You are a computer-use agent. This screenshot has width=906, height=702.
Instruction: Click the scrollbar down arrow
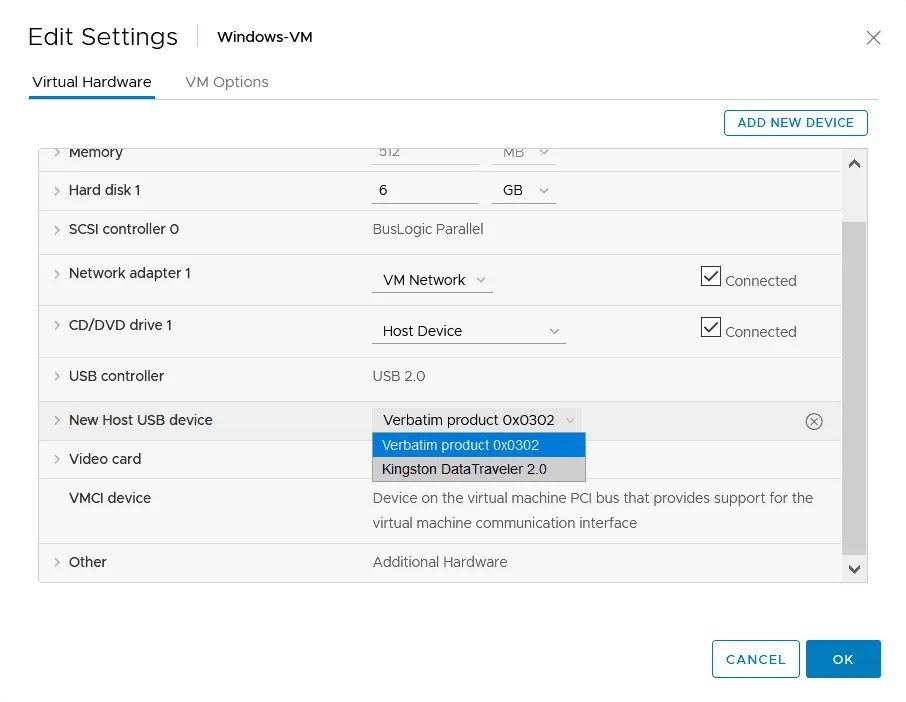pyautogui.click(x=855, y=568)
